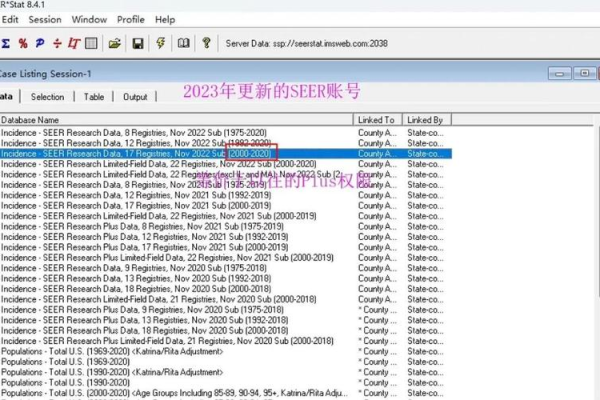Image resolution: width=600 pixels, height=400 pixels.
Task: Select SEER Research Data, 8 Registries, Nov 2021 Sub
Action: [x=226, y=185]
